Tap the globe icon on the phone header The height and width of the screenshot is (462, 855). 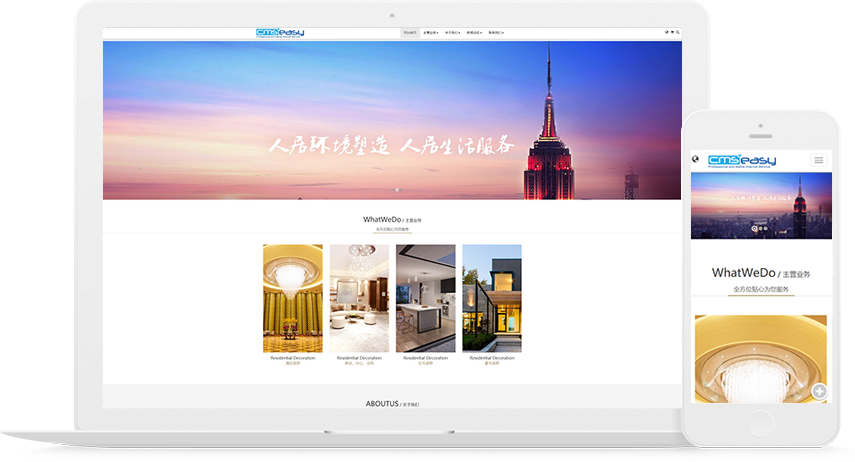coord(695,160)
